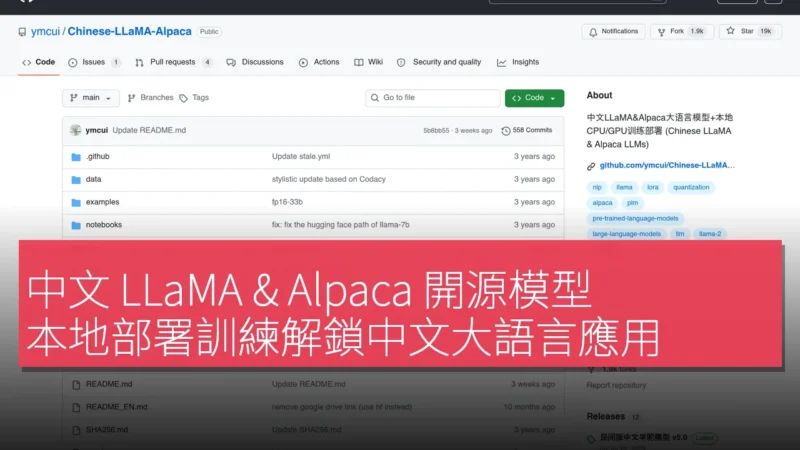This screenshot has width=800, height=450.
Task: Click the Pull requests icon
Action: pyautogui.click(x=139, y=62)
